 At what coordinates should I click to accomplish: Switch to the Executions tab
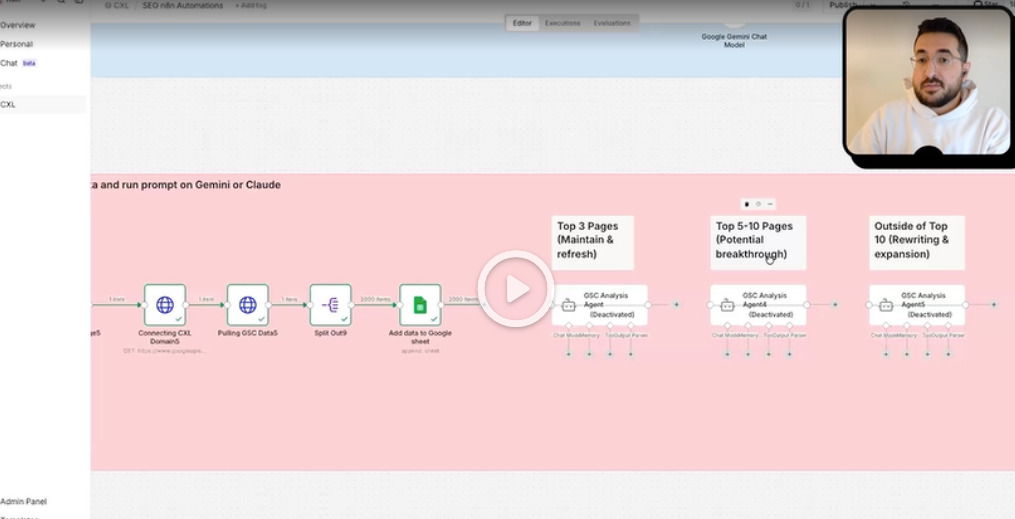click(562, 23)
